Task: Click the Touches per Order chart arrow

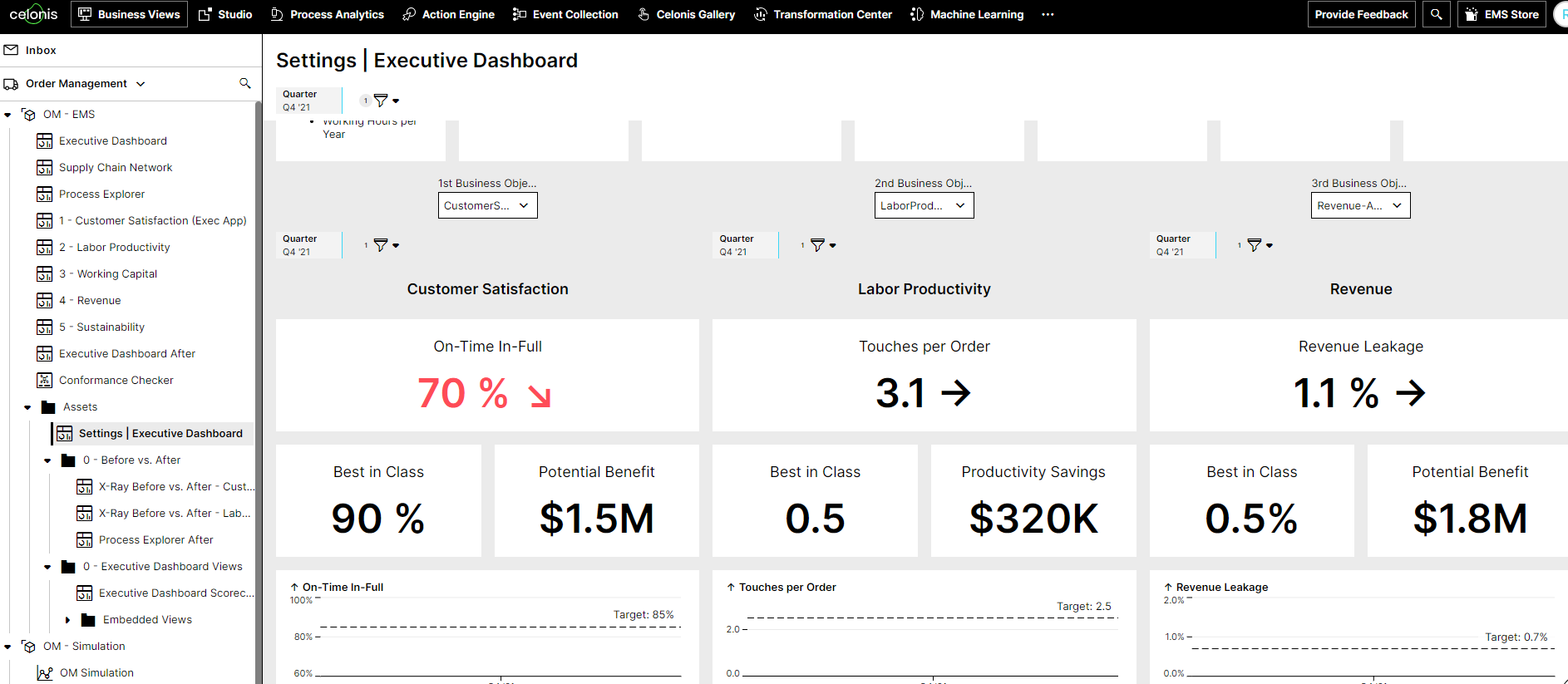Action: point(731,587)
